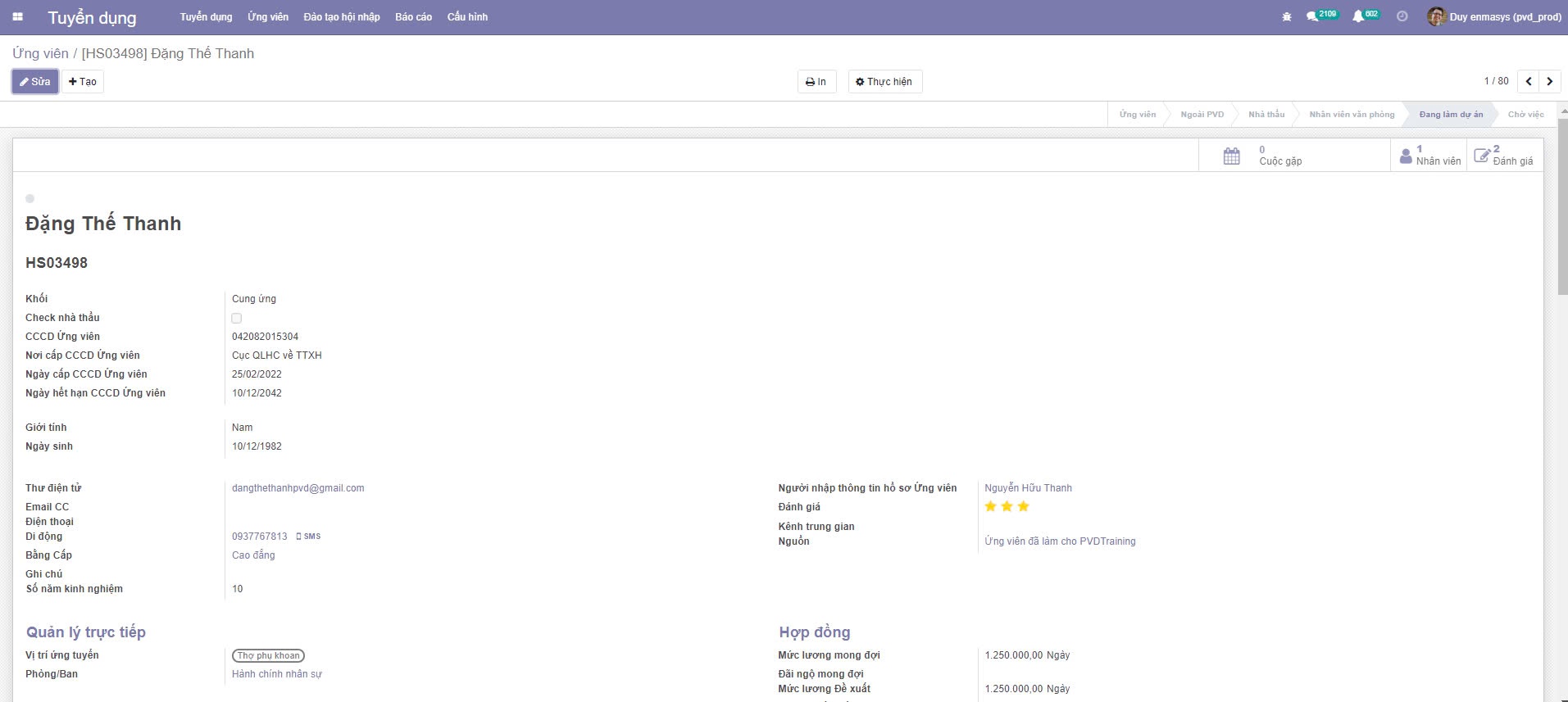Viewport: 1568px width, 702px height.
Task: Select the Chờ việc stage
Action: 1525,114
